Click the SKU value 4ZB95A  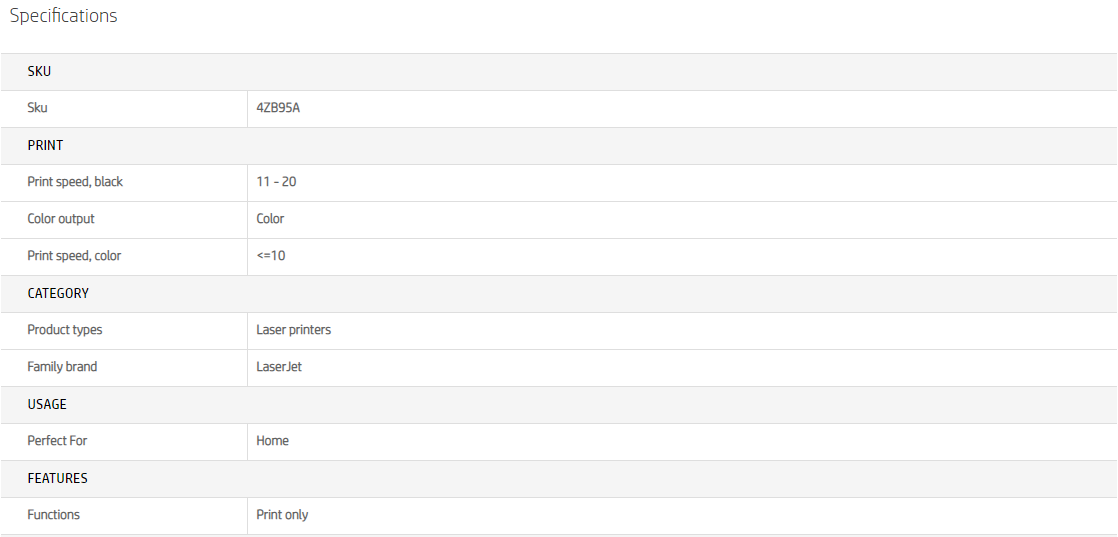click(x=278, y=108)
